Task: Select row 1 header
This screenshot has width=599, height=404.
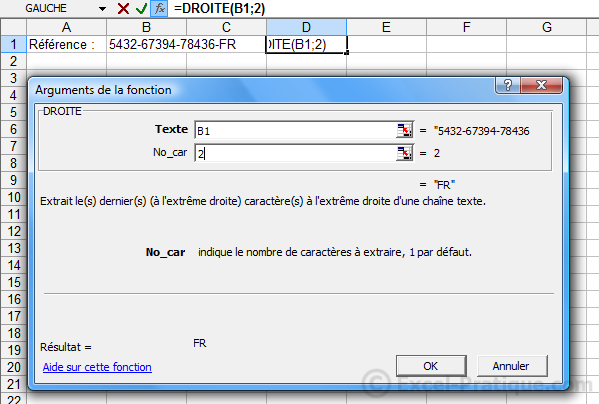Action: point(13,44)
